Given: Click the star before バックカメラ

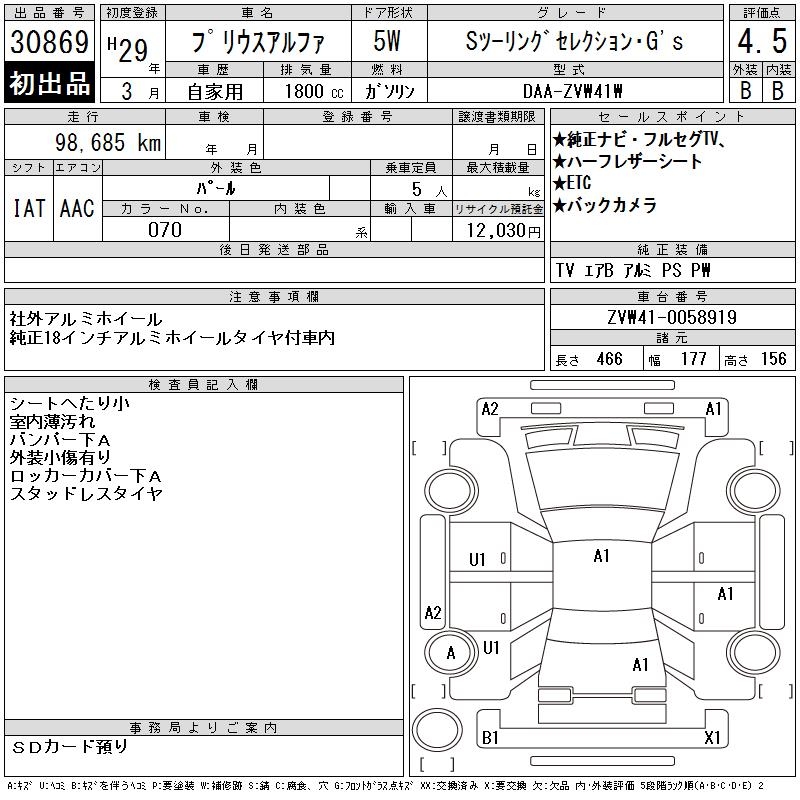Looking at the screenshot, I should pyautogui.click(x=559, y=206).
